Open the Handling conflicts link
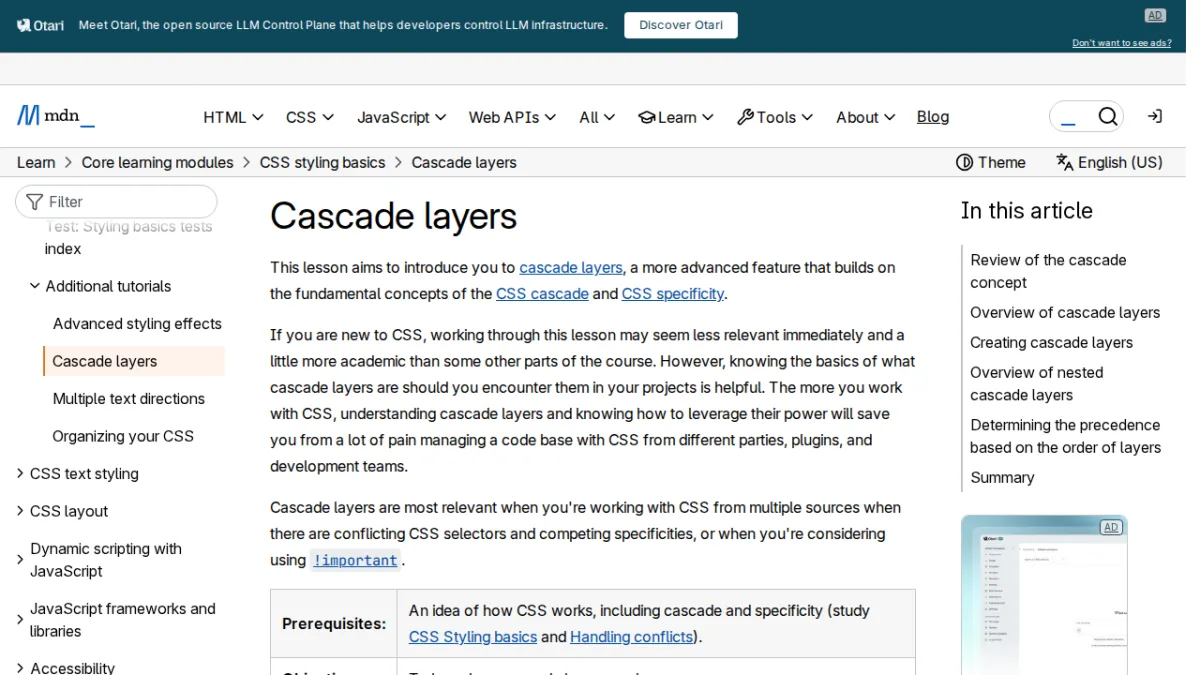This screenshot has width=1200, height=675. pyautogui.click(x=632, y=637)
